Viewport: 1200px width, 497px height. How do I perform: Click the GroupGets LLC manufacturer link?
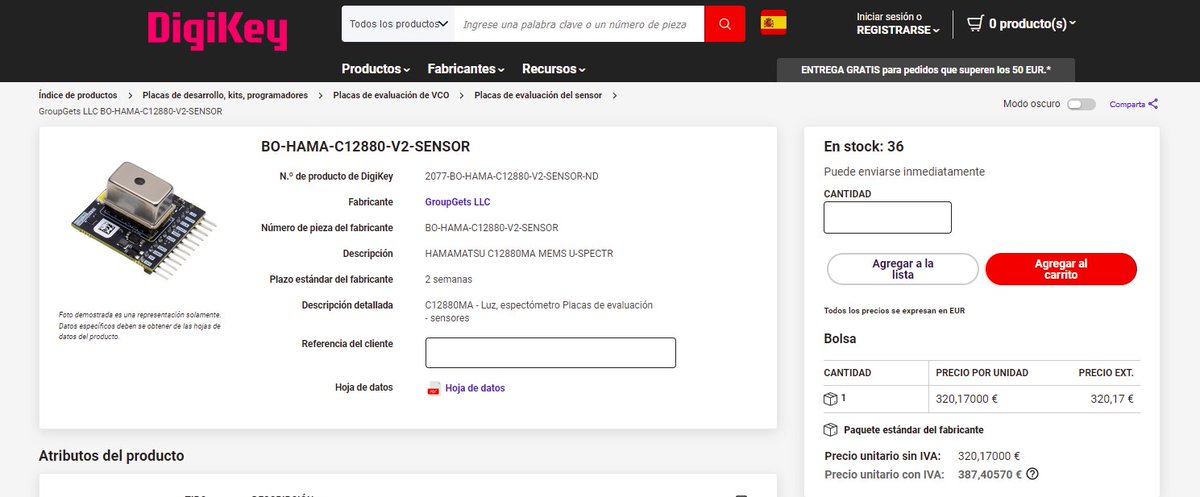(458, 202)
